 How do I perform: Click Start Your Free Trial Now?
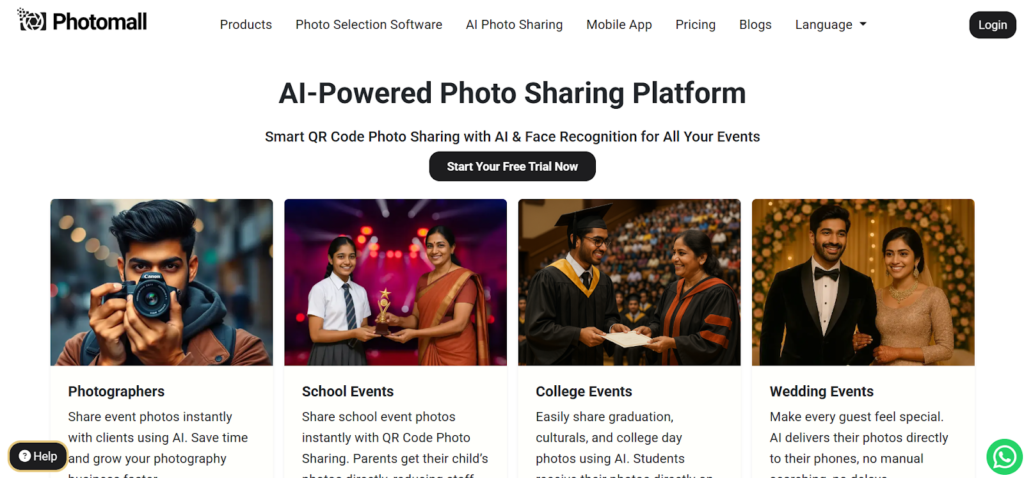point(512,166)
